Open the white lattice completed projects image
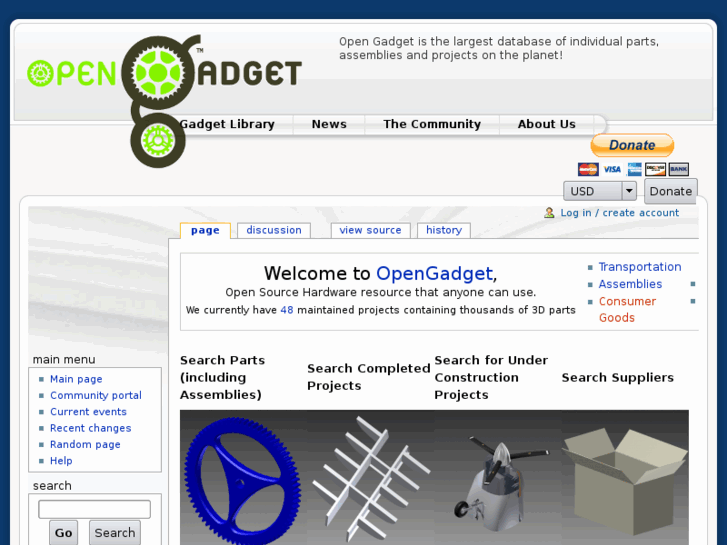This screenshot has height=545, width=727. 370,478
